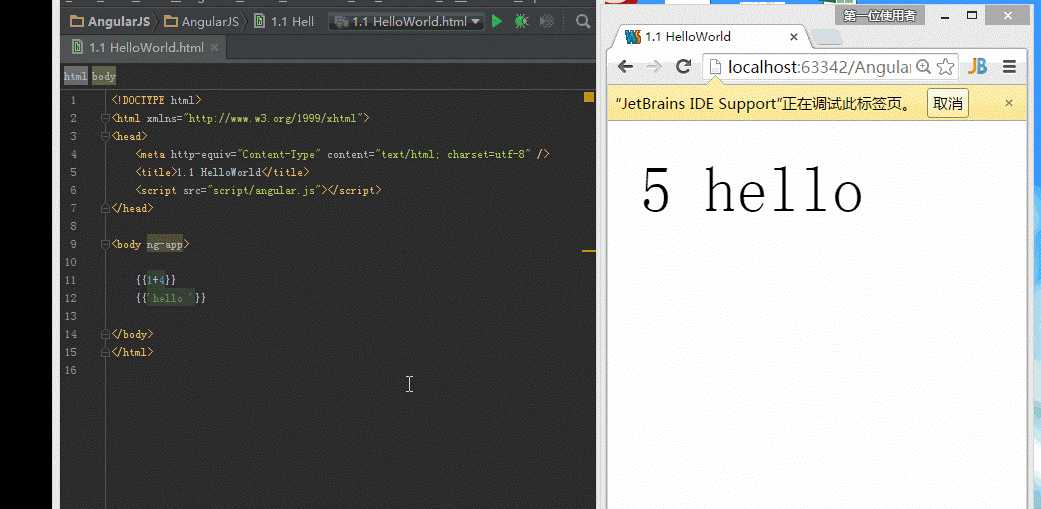1041x509 pixels.
Task: Click the {{'hello '}} expression in the editor
Action: tap(171, 298)
